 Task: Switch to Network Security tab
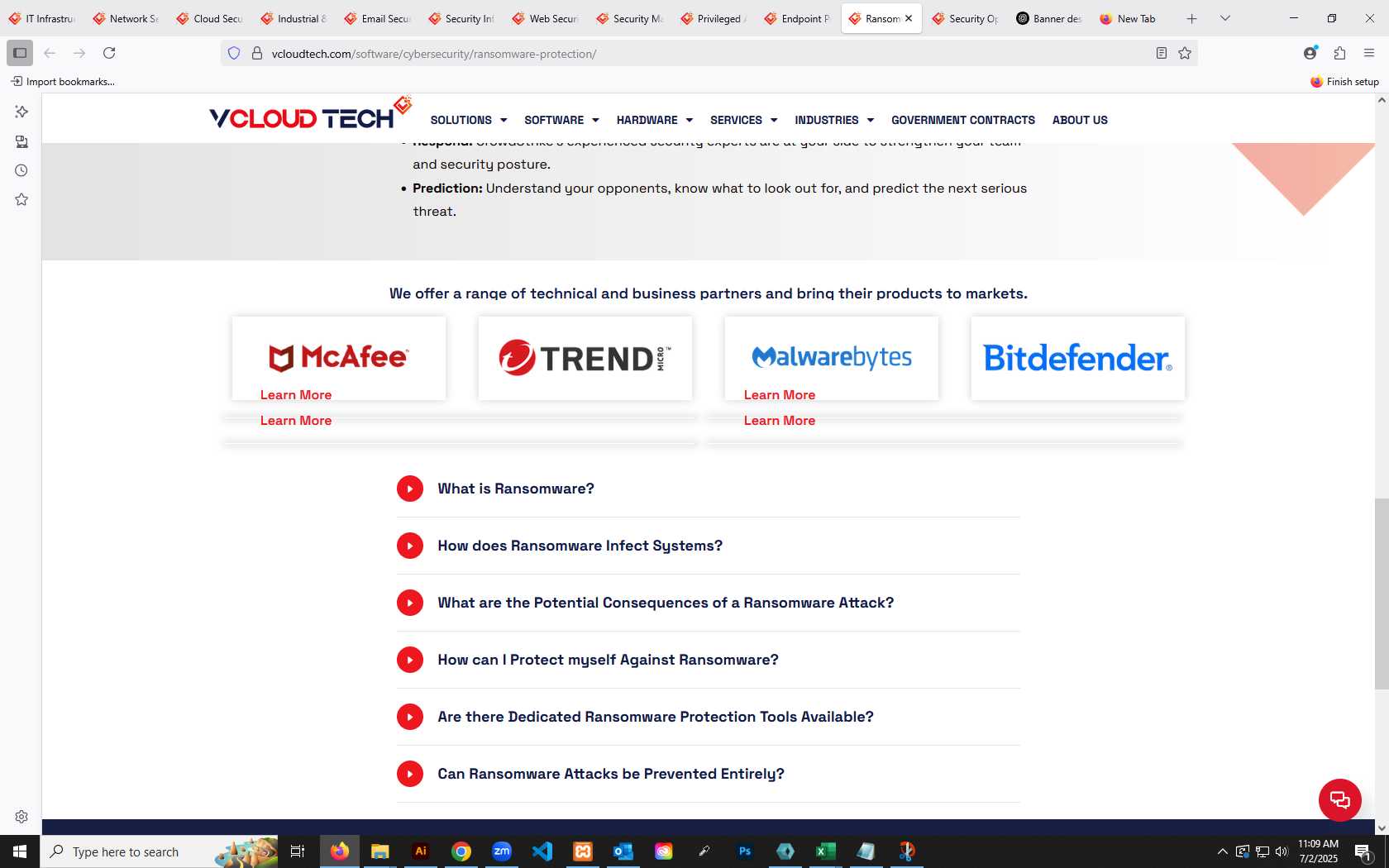[126, 18]
